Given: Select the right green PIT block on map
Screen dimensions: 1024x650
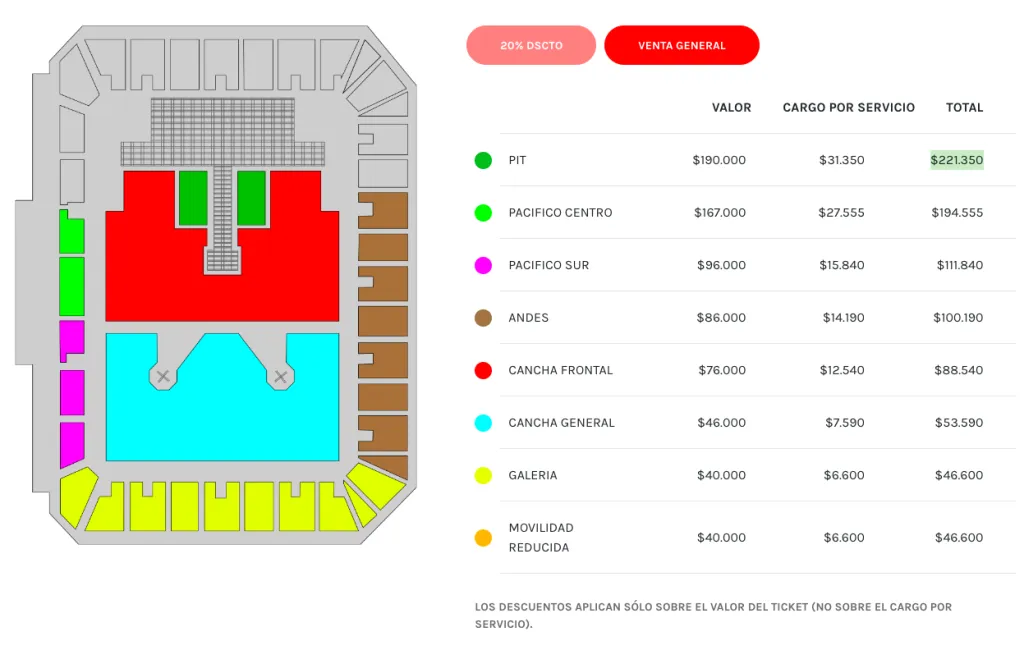Looking at the screenshot, I should (x=251, y=197).
